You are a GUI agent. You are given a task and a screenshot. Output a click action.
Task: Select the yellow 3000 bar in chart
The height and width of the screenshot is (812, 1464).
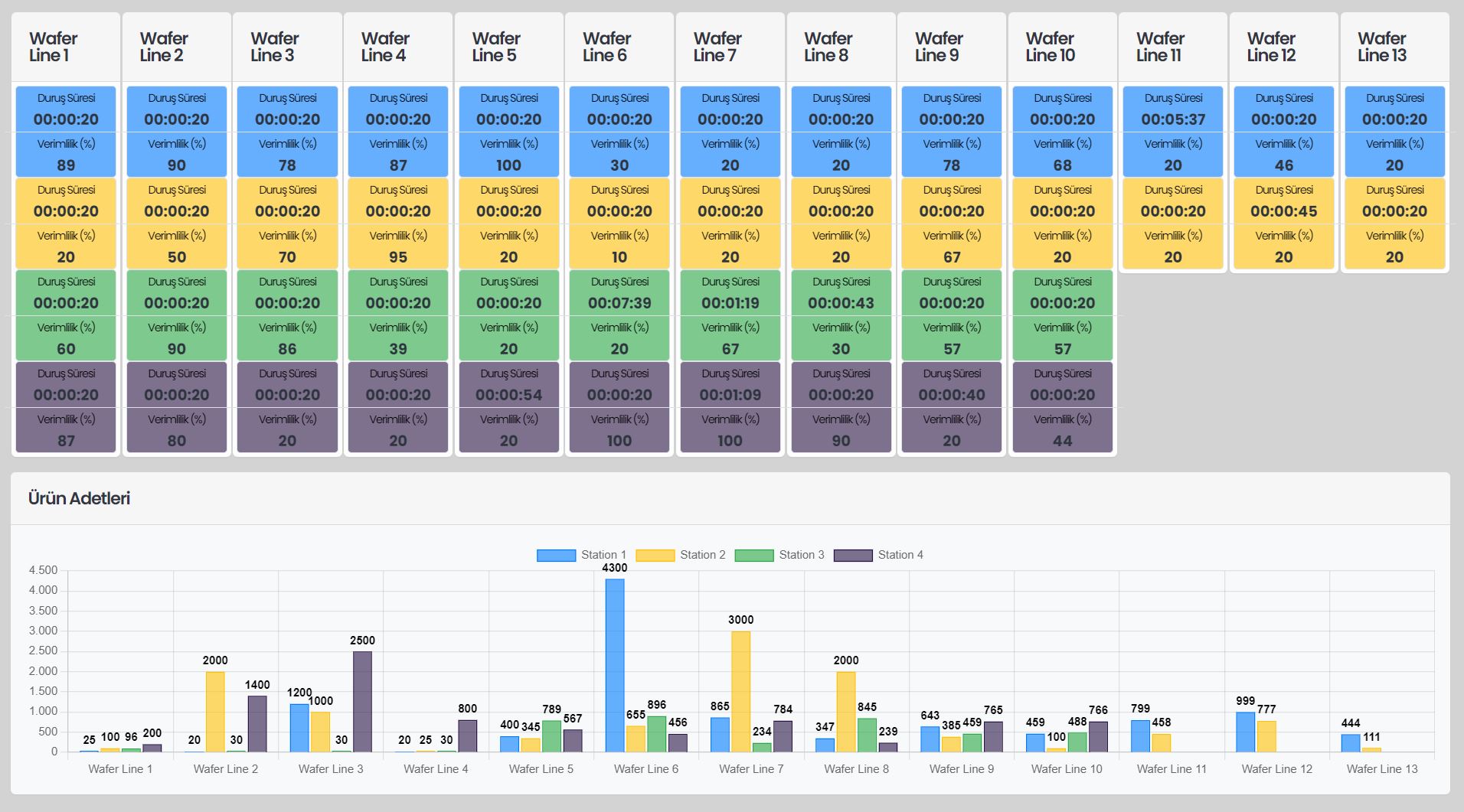pyautogui.click(x=740, y=690)
